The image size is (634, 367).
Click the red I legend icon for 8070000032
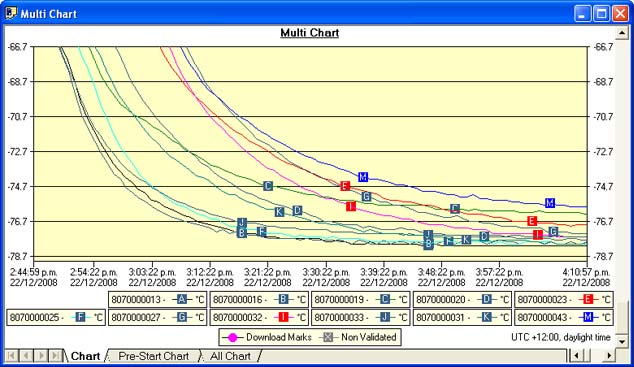point(283,317)
